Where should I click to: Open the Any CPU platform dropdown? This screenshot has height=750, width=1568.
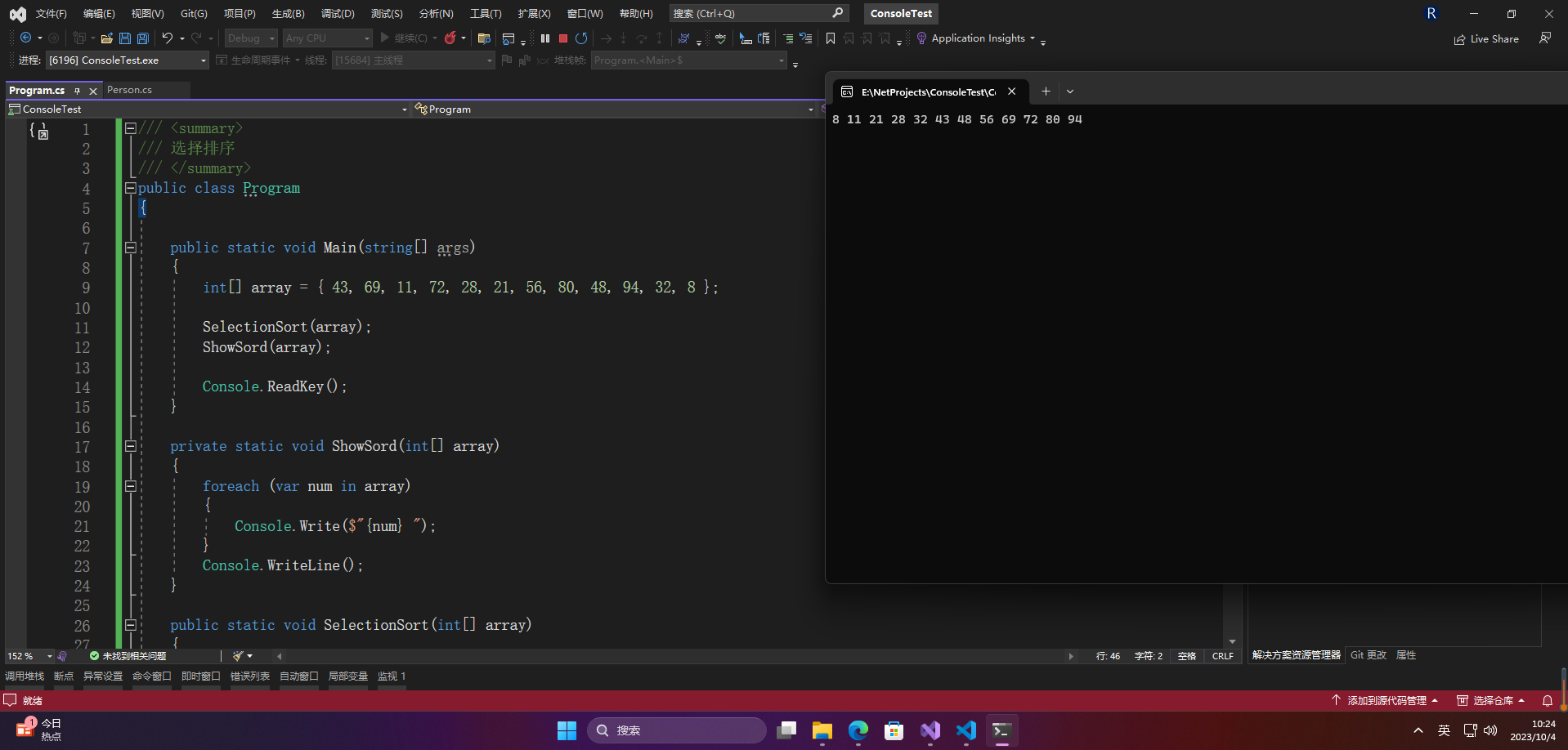point(328,38)
